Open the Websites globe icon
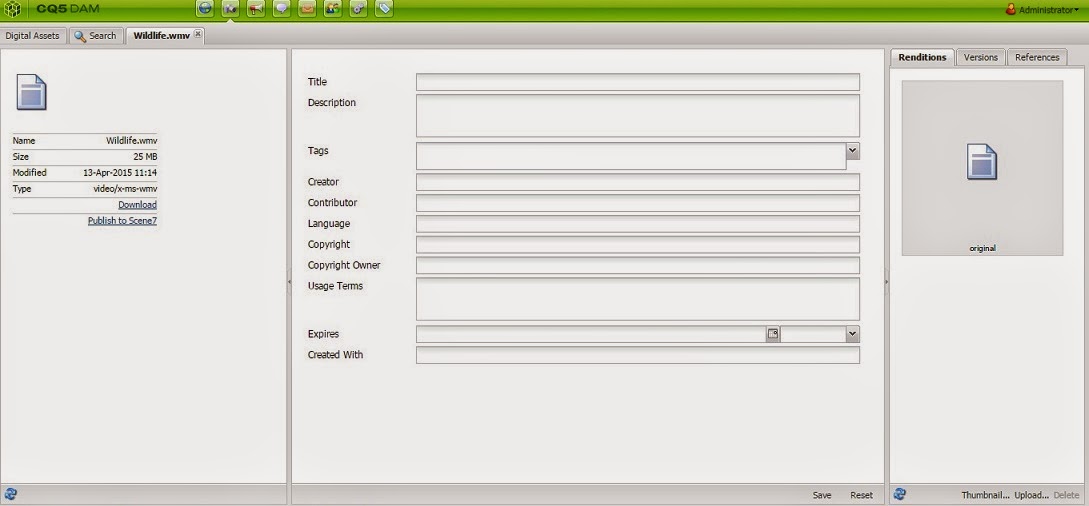Screen dimensions: 1089x506 point(205,8)
